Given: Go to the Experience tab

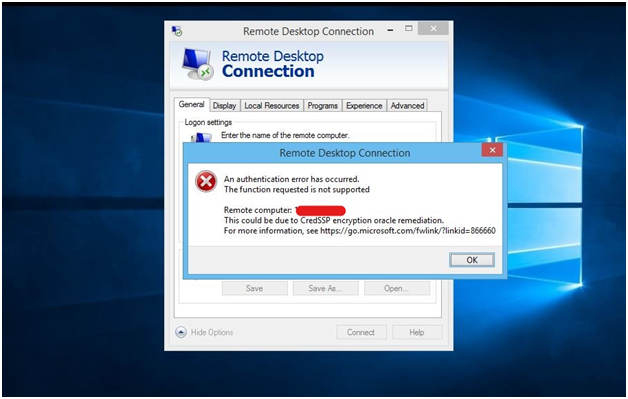Looking at the screenshot, I should click(x=364, y=106).
